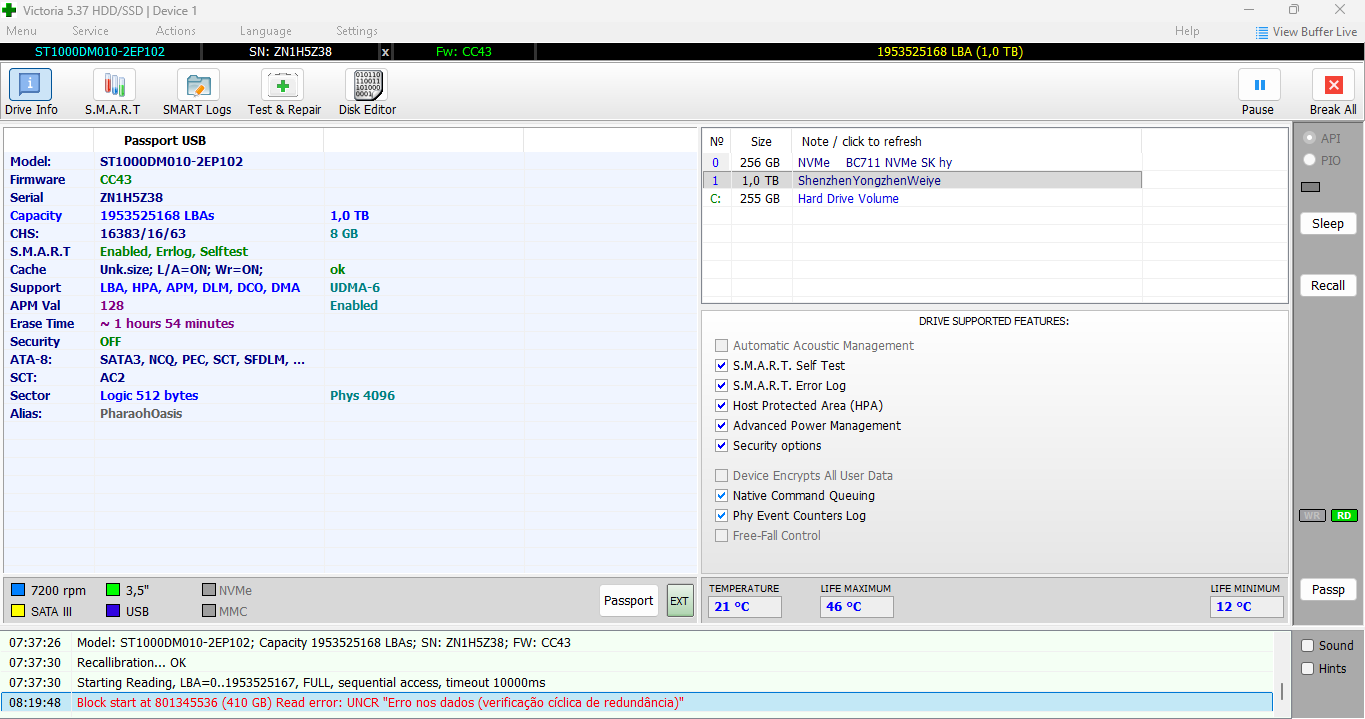Click the Recall button
The height and width of the screenshot is (719, 1365).
point(1328,286)
